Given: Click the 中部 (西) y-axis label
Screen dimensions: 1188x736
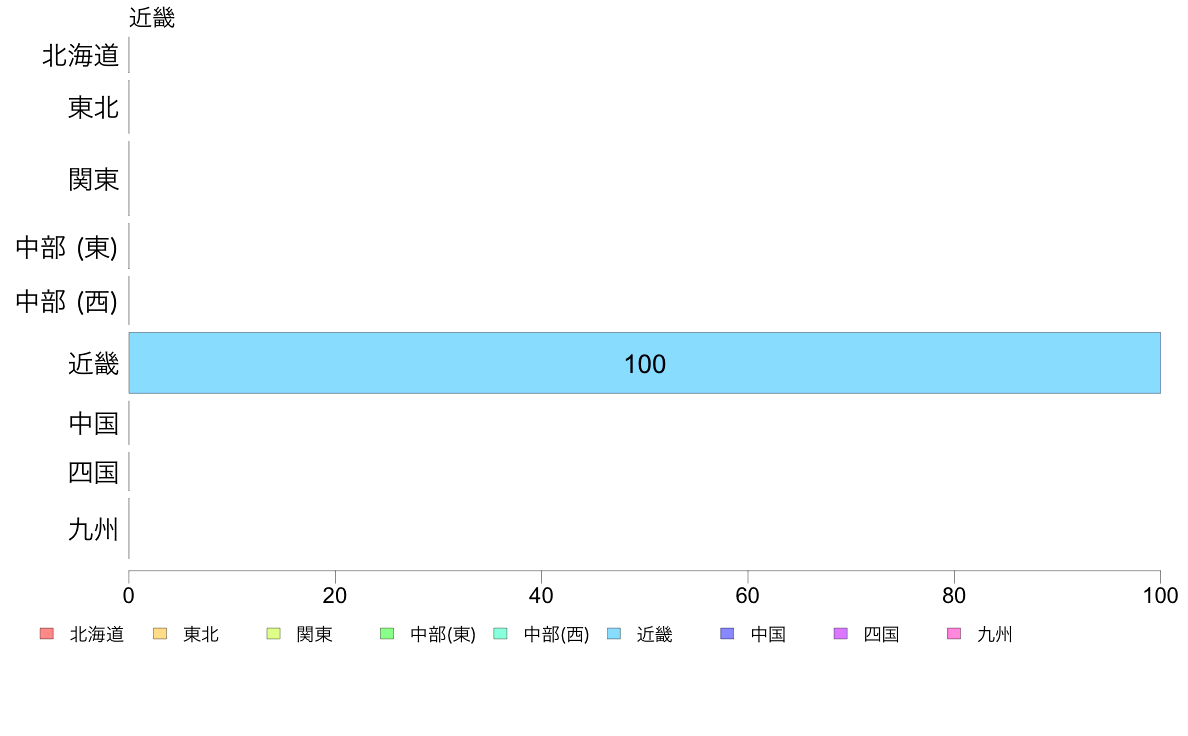Looking at the screenshot, I should 67,302.
